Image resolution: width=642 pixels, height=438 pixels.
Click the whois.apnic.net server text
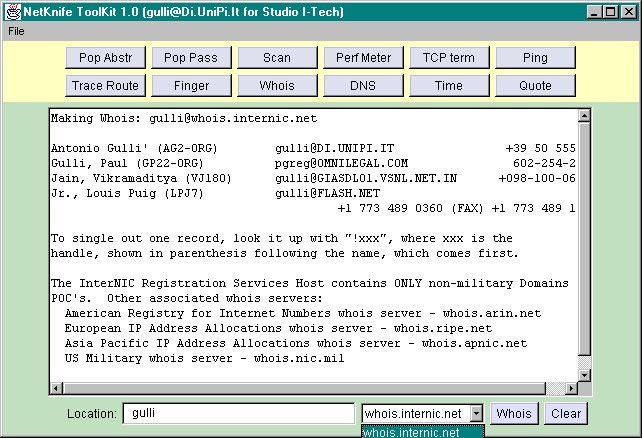tap(475, 343)
